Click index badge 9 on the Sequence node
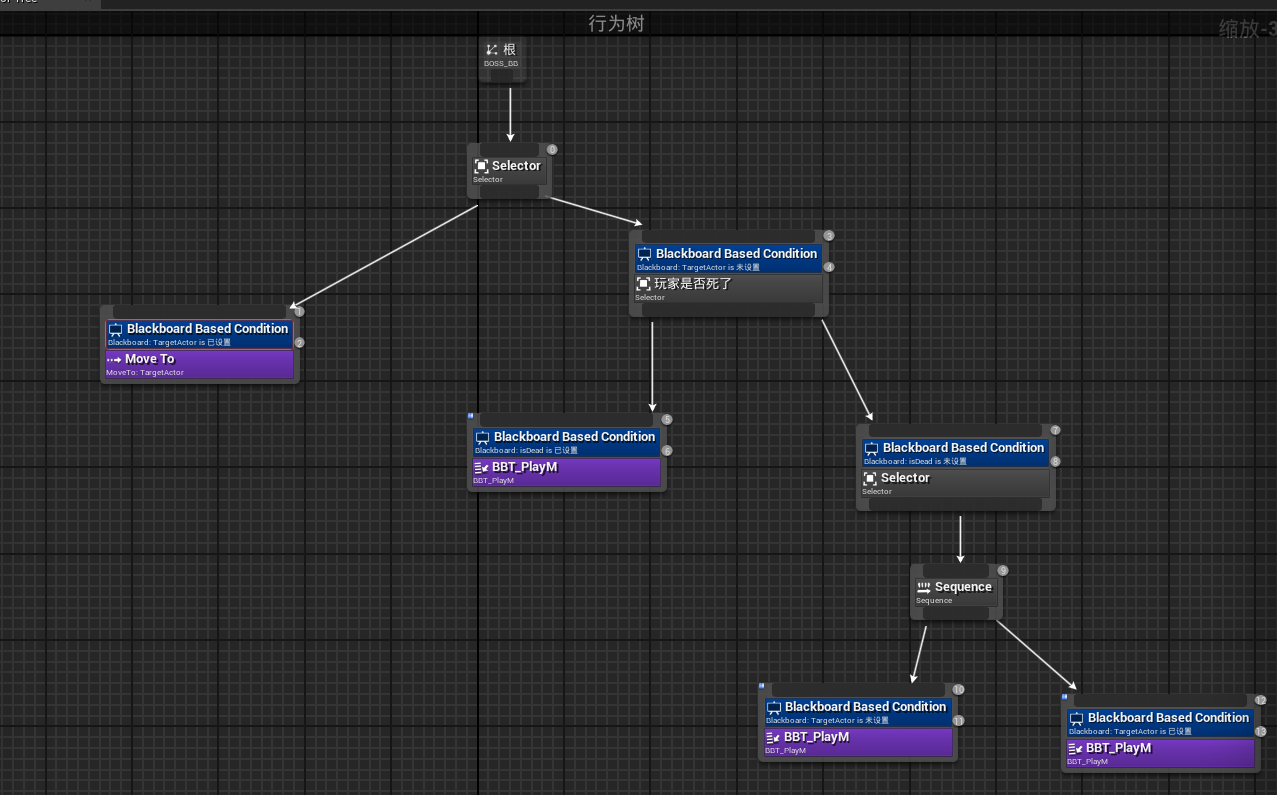 [1003, 571]
